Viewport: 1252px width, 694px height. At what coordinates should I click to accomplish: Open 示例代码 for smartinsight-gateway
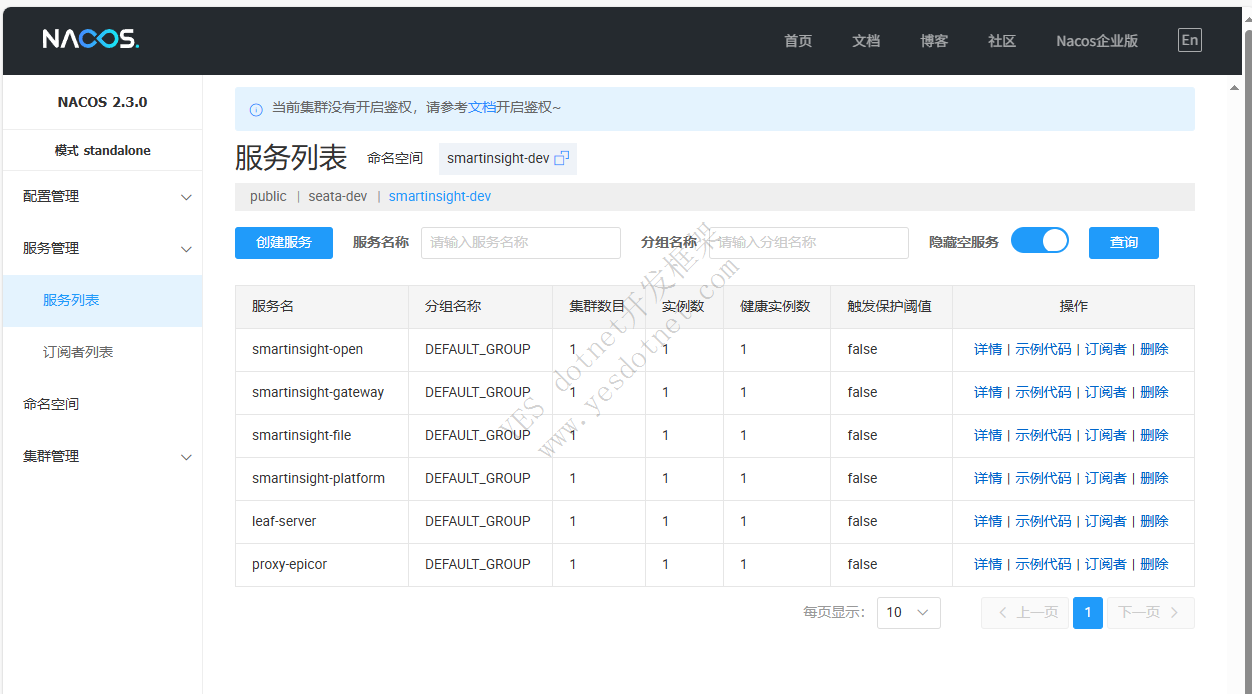[x=1043, y=393]
